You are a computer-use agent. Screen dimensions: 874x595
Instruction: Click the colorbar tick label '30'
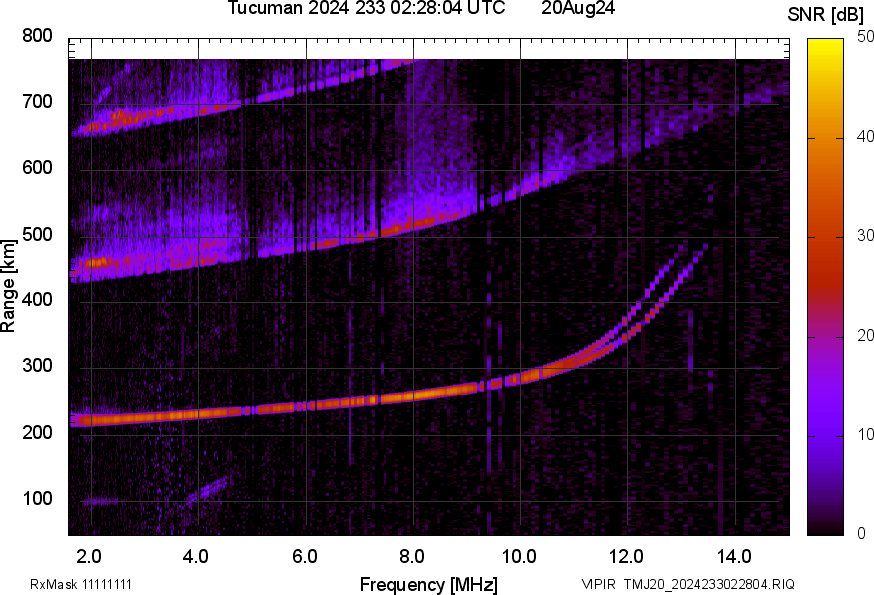(865, 235)
